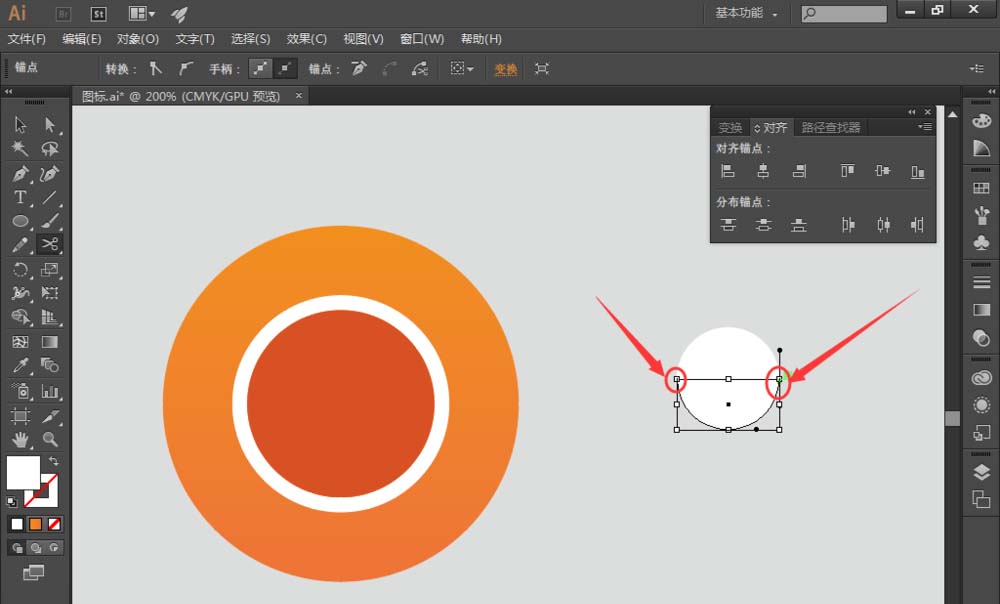The height and width of the screenshot is (604, 1000).
Task: Open the control bar options menu
Action: click(976, 69)
